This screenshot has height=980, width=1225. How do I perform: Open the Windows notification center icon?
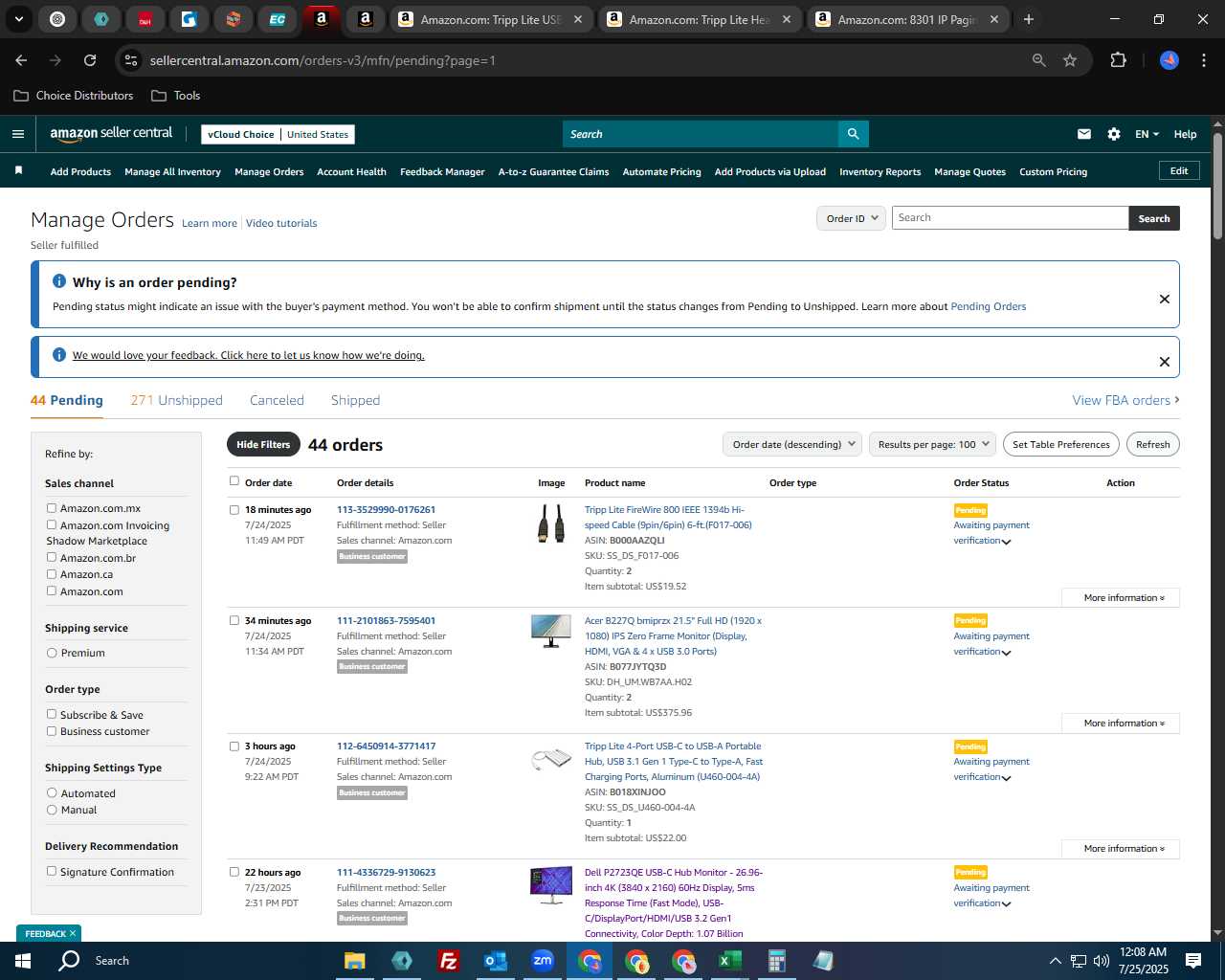coord(1193,961)
